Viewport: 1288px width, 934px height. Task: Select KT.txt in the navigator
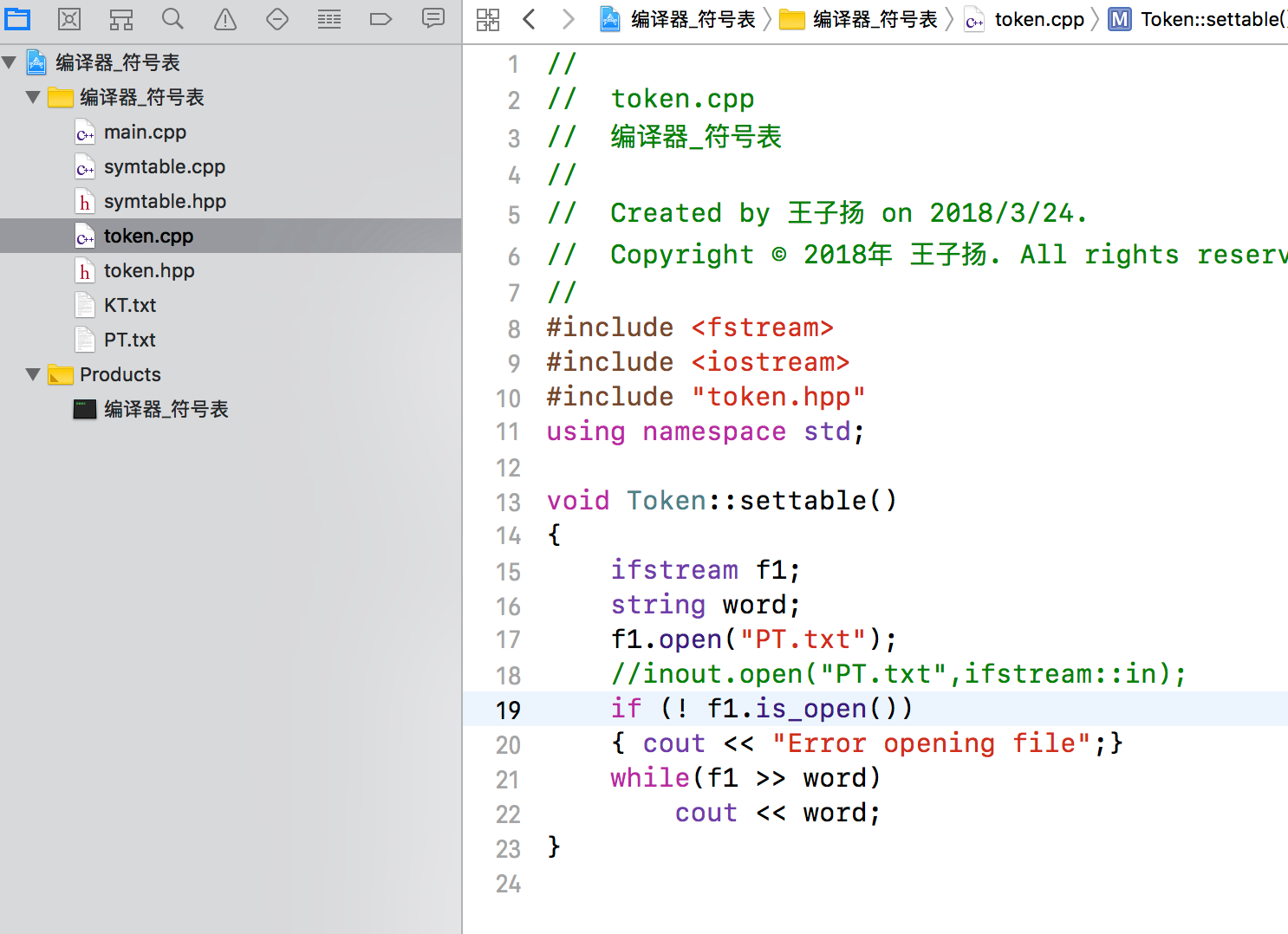point(231,305)
